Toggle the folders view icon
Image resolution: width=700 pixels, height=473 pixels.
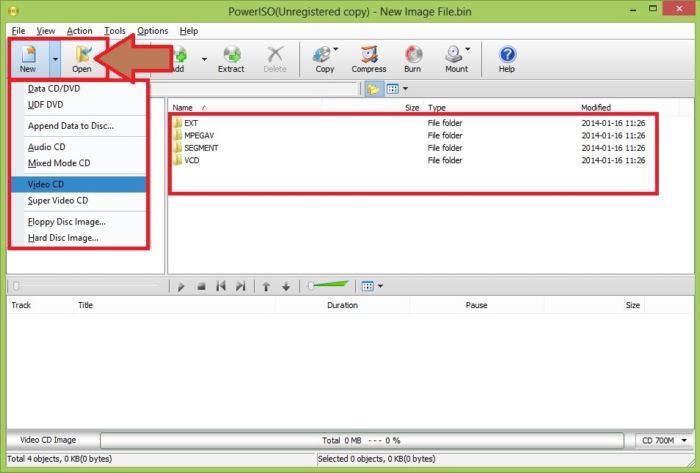[373, 89]
